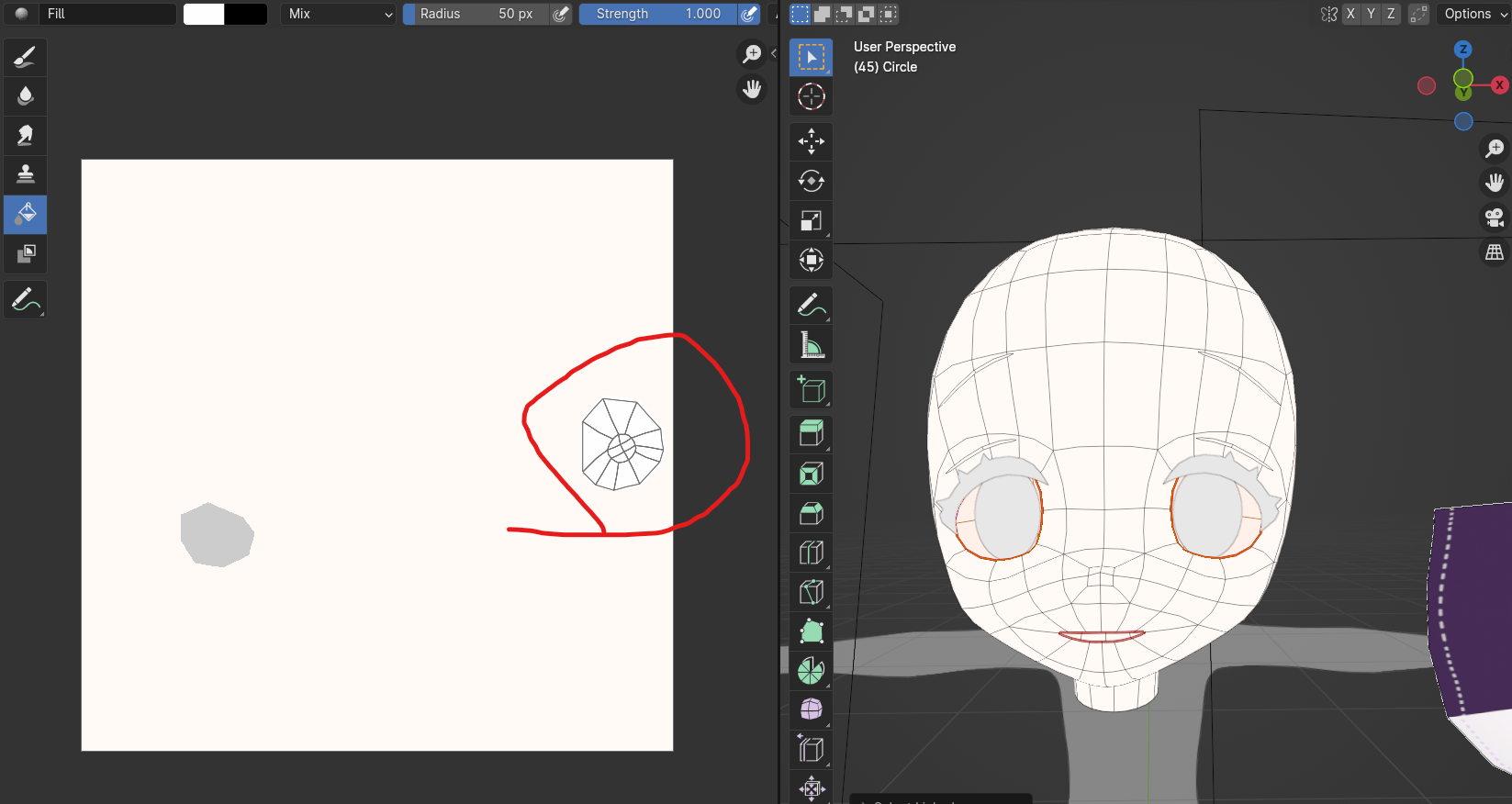Screen dimensions: 1512x804
Task: Select the Add Cube tool
Action: (812, 389)
